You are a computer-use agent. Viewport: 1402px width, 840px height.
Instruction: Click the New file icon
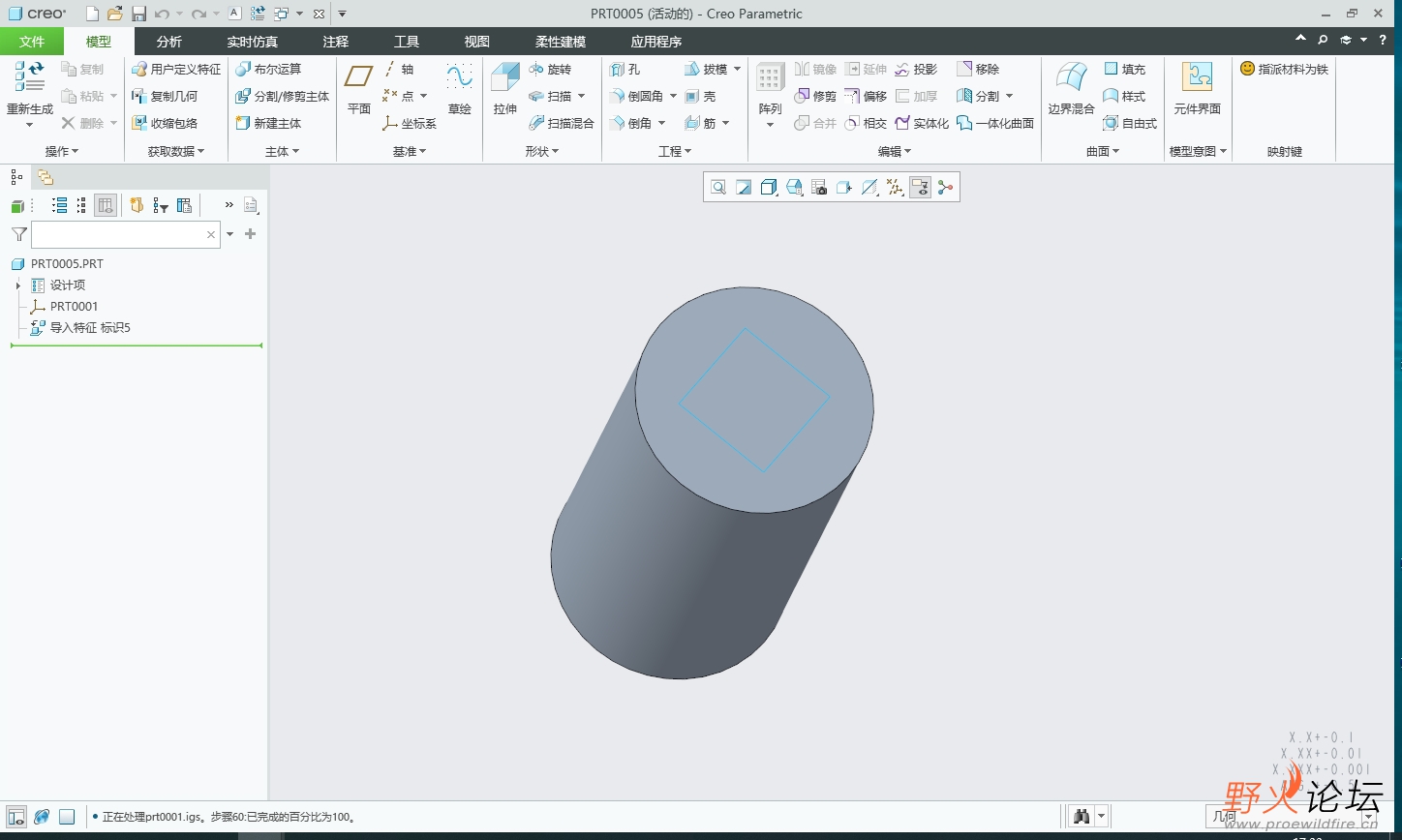click(x=92, y=14)
